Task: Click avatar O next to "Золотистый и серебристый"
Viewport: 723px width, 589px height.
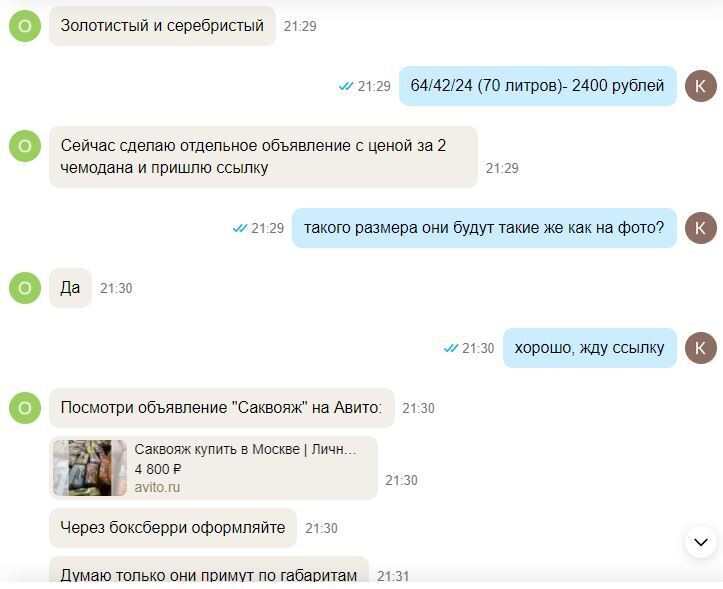Action: (25, 26)
